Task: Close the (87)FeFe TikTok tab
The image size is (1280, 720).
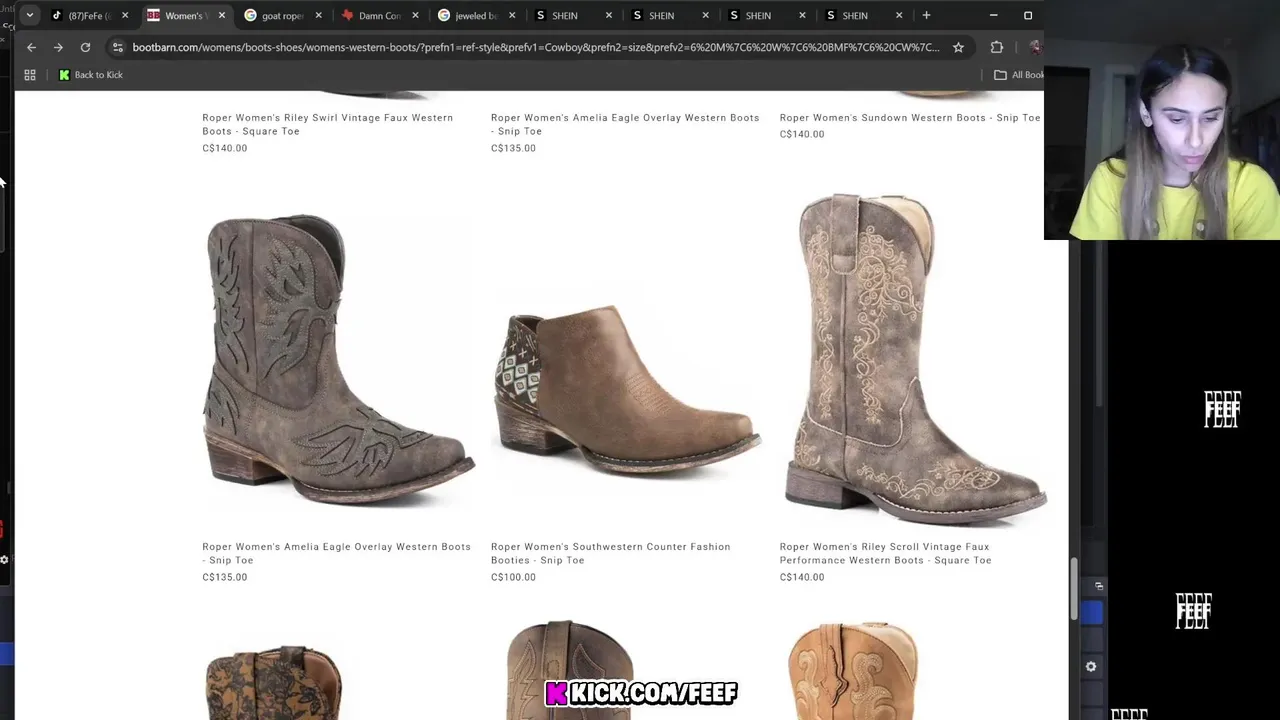Action: 125,15
